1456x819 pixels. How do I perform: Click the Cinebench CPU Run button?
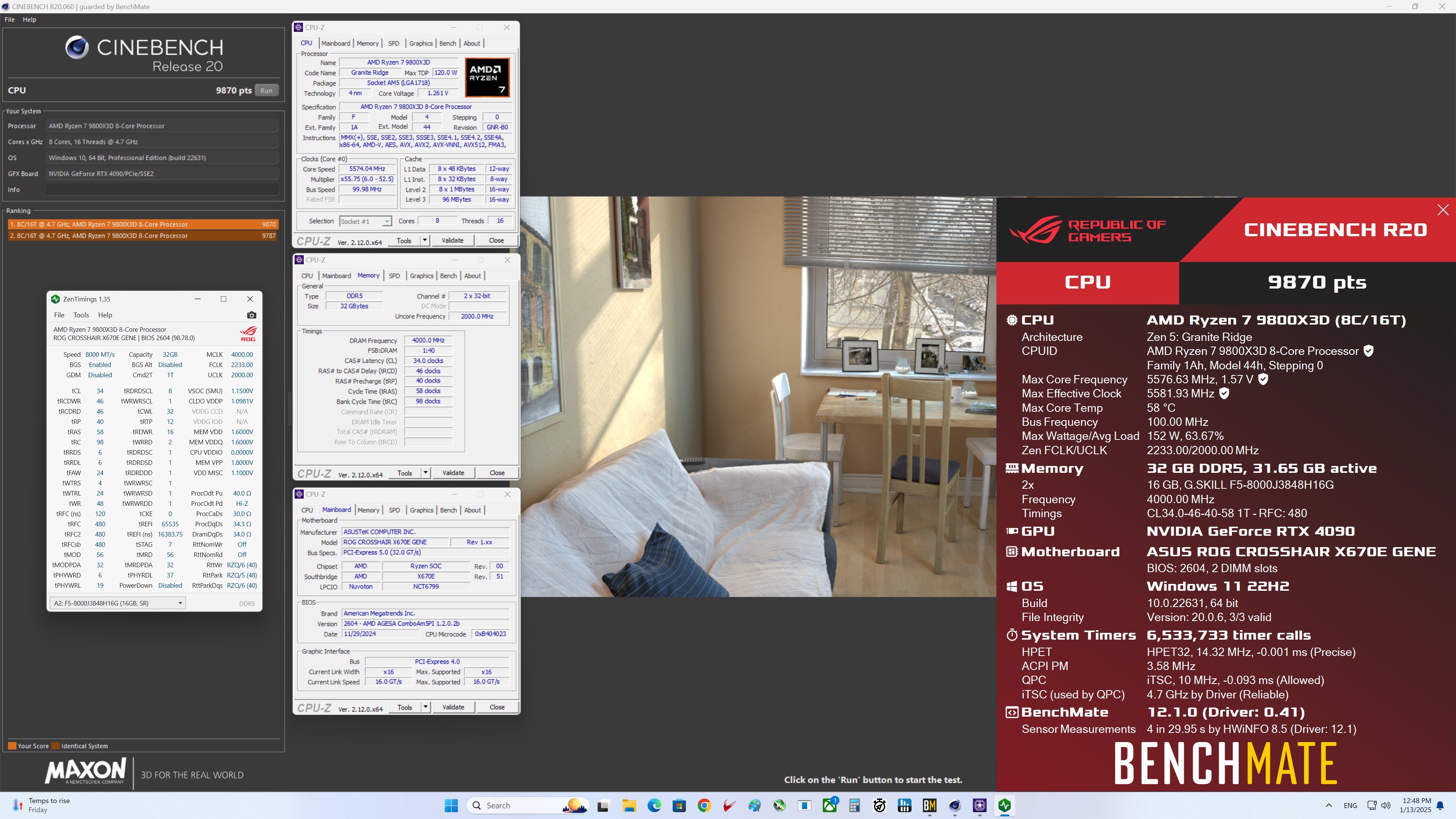(266, 91)
